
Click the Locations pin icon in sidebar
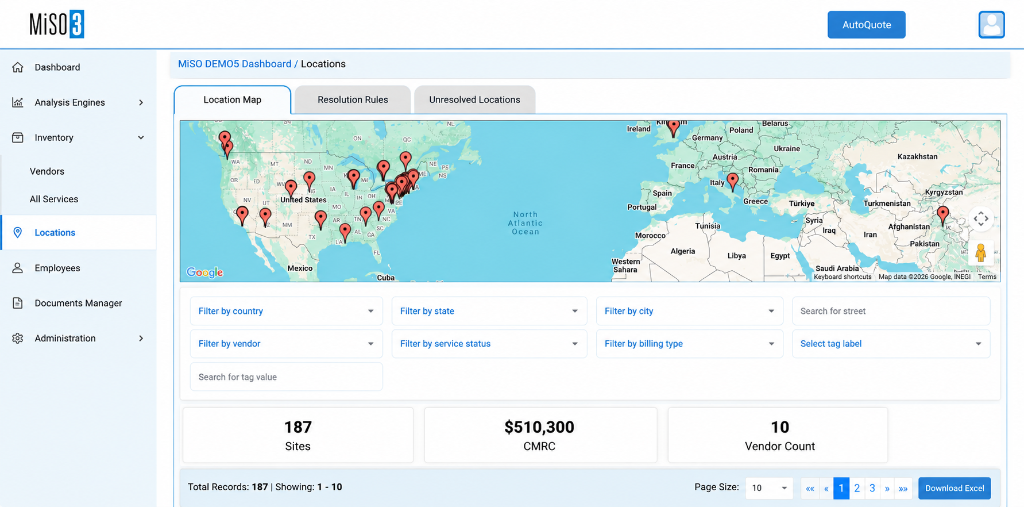click(x=18, y=233)
